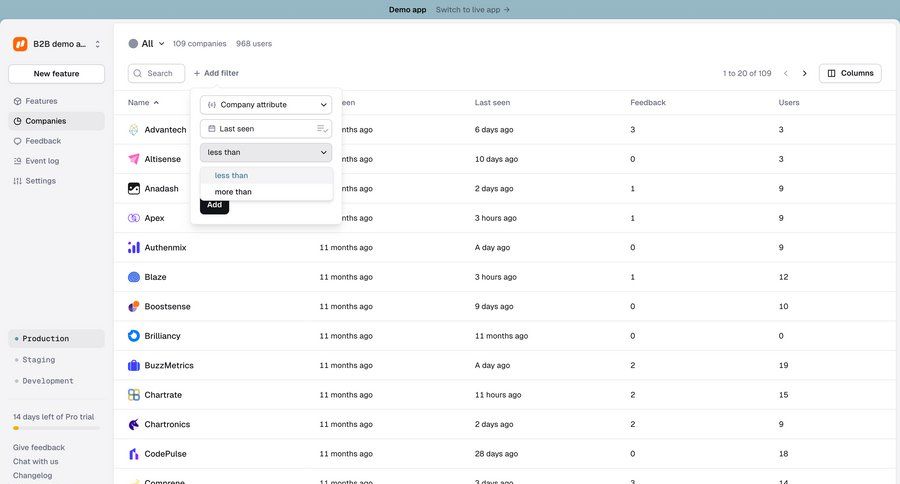Click the Altisense paper plane logo
This screenshot has width=900, height=484.
pos(134,159)
